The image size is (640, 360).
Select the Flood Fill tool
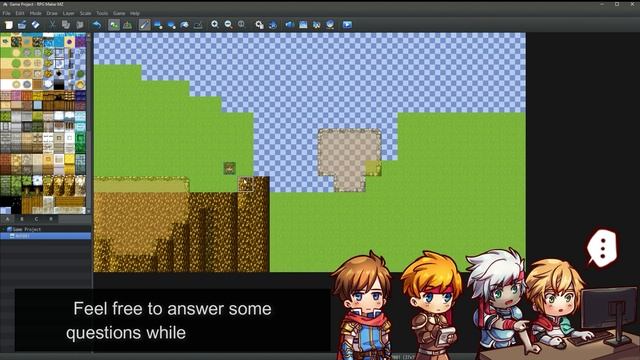tap(184, 25)
